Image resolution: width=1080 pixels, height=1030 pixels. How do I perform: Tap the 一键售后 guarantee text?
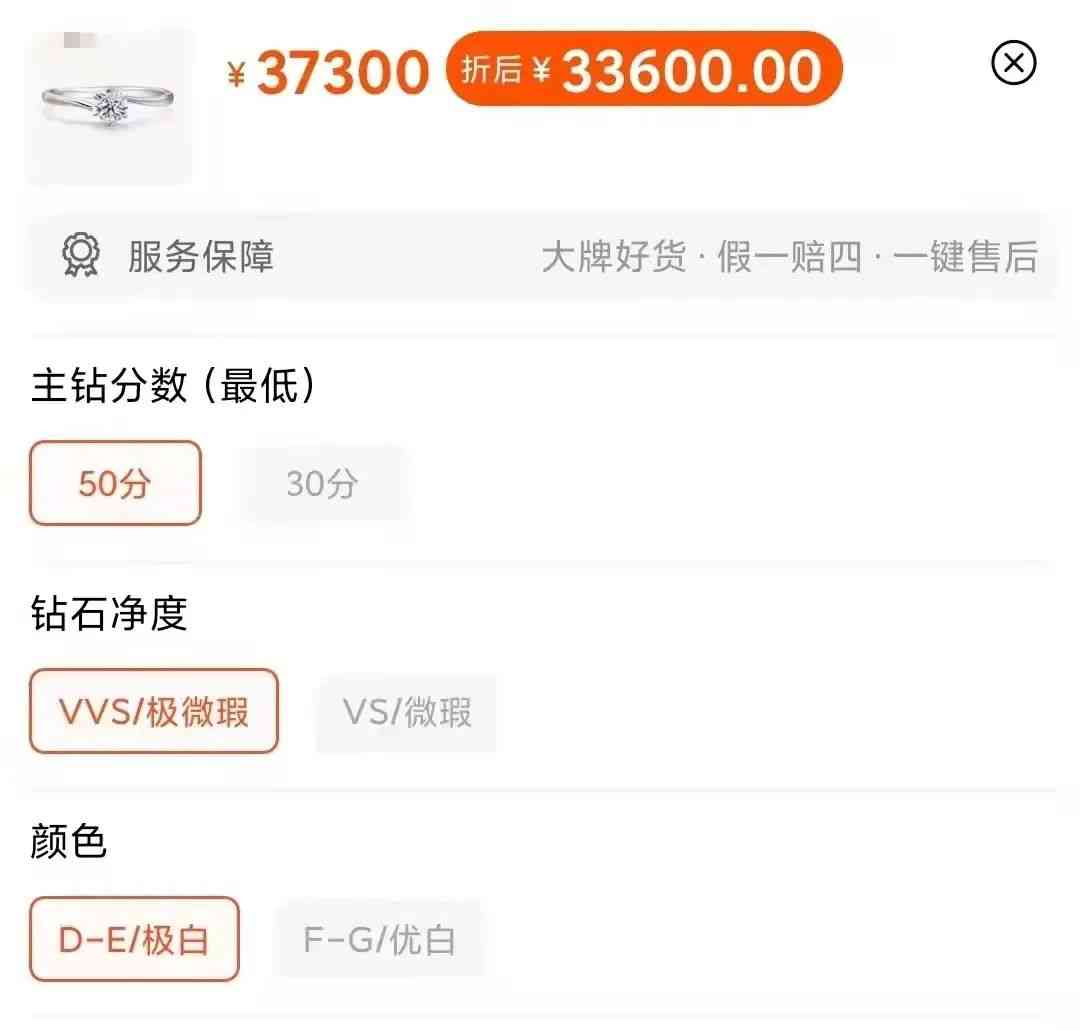click(x=964, y=257)
